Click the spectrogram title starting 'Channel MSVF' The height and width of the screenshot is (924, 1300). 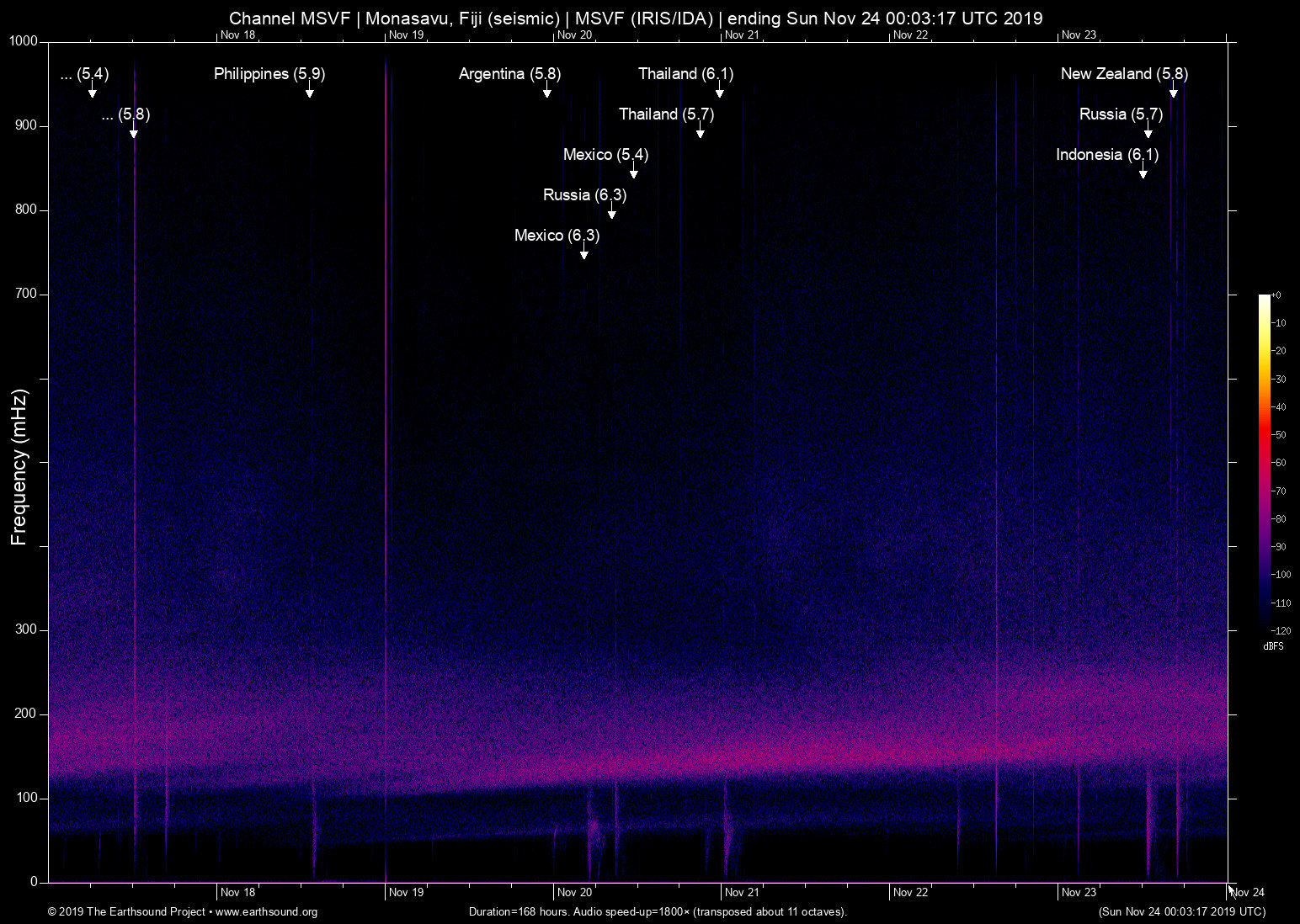click(x=636, y=19)
